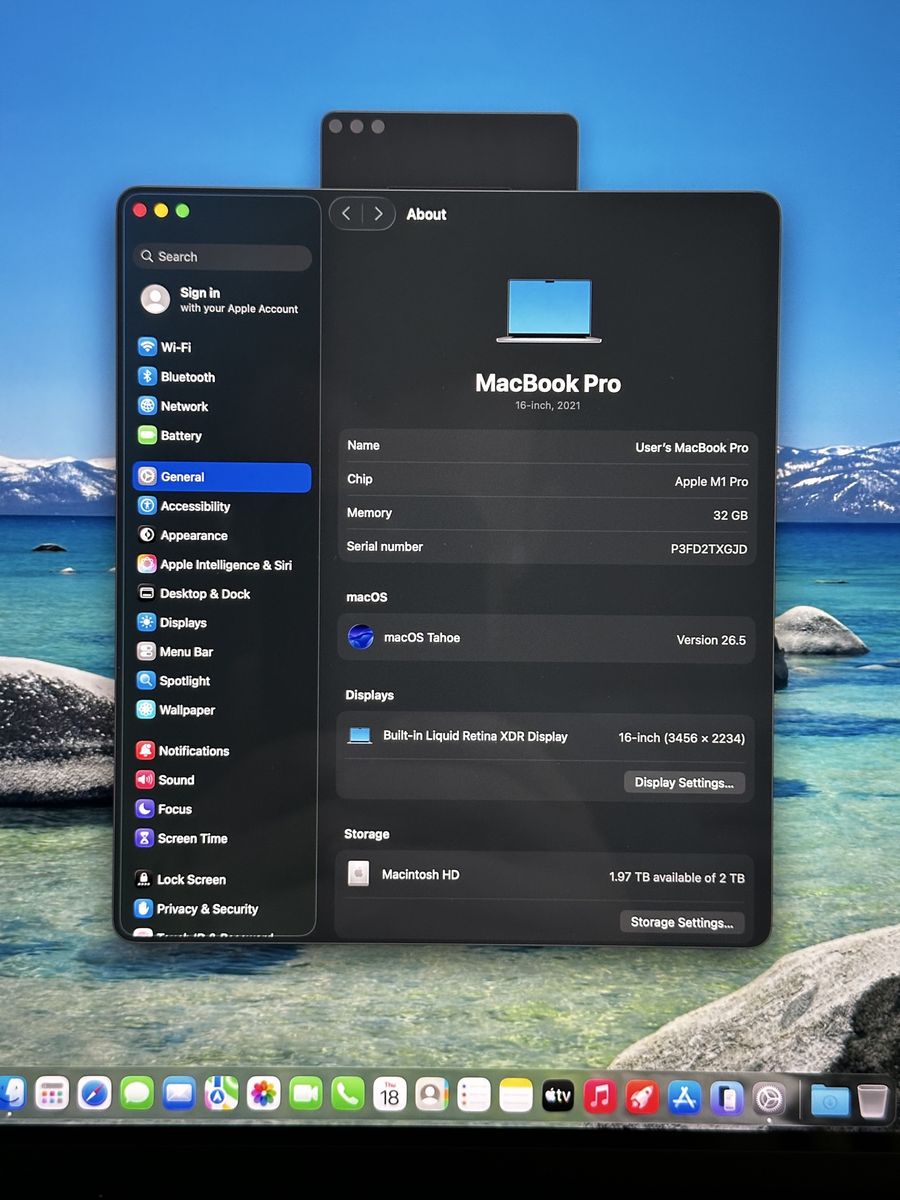900x1200 pixels.
Task: Click the macOS Tahoe logo icon
Action: pyautogui.click(x=360, y=637)
